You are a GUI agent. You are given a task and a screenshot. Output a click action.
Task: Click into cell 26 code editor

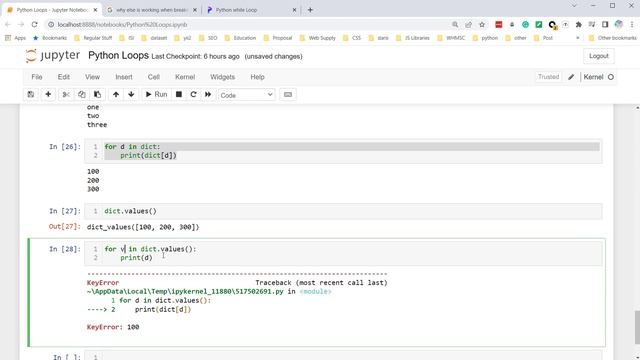(x=343, y=151)
